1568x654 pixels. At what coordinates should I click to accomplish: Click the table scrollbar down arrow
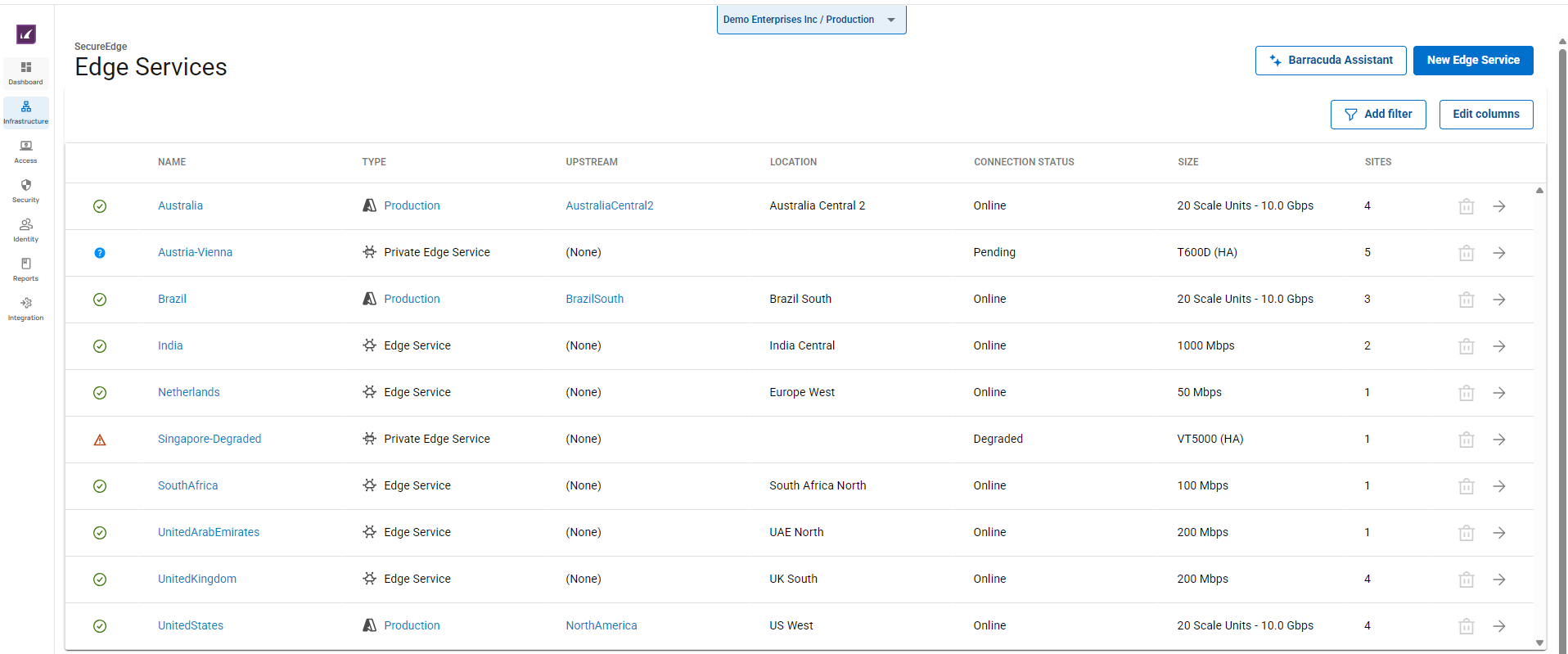1539,643
